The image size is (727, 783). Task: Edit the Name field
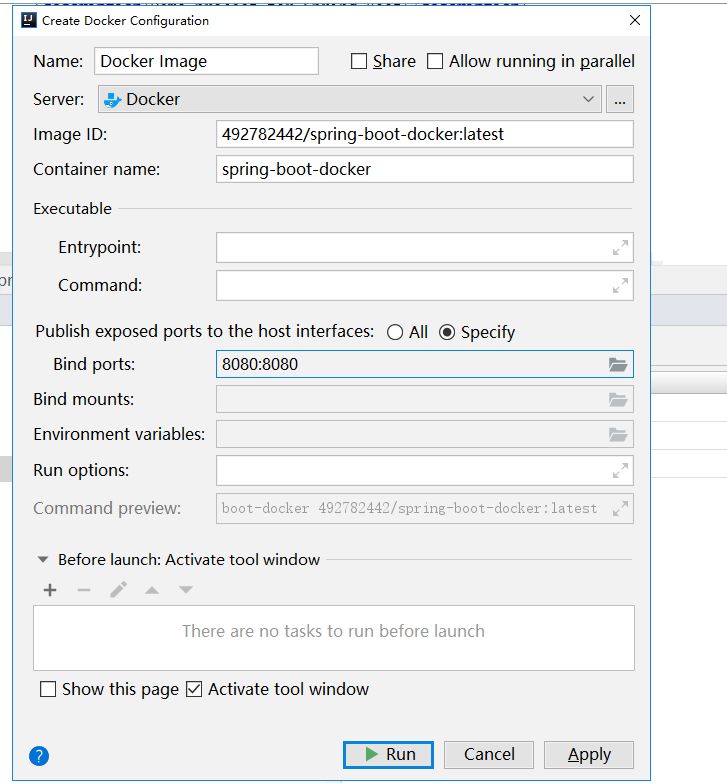click(x=206, y=61)
